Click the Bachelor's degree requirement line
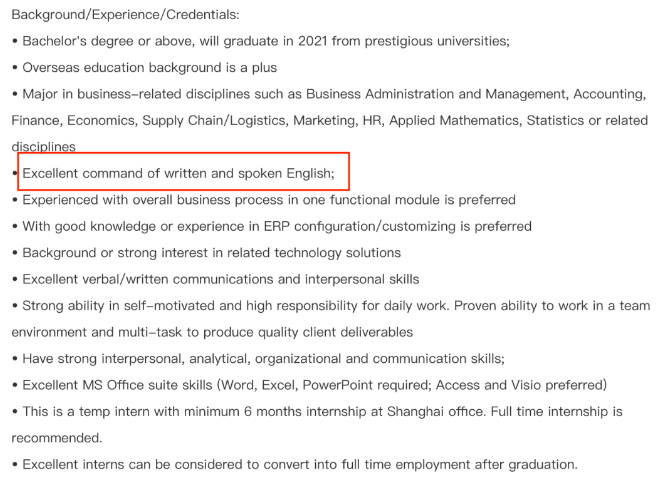The image size is (657, 484). pyautogui.click(x=261, y=41)
